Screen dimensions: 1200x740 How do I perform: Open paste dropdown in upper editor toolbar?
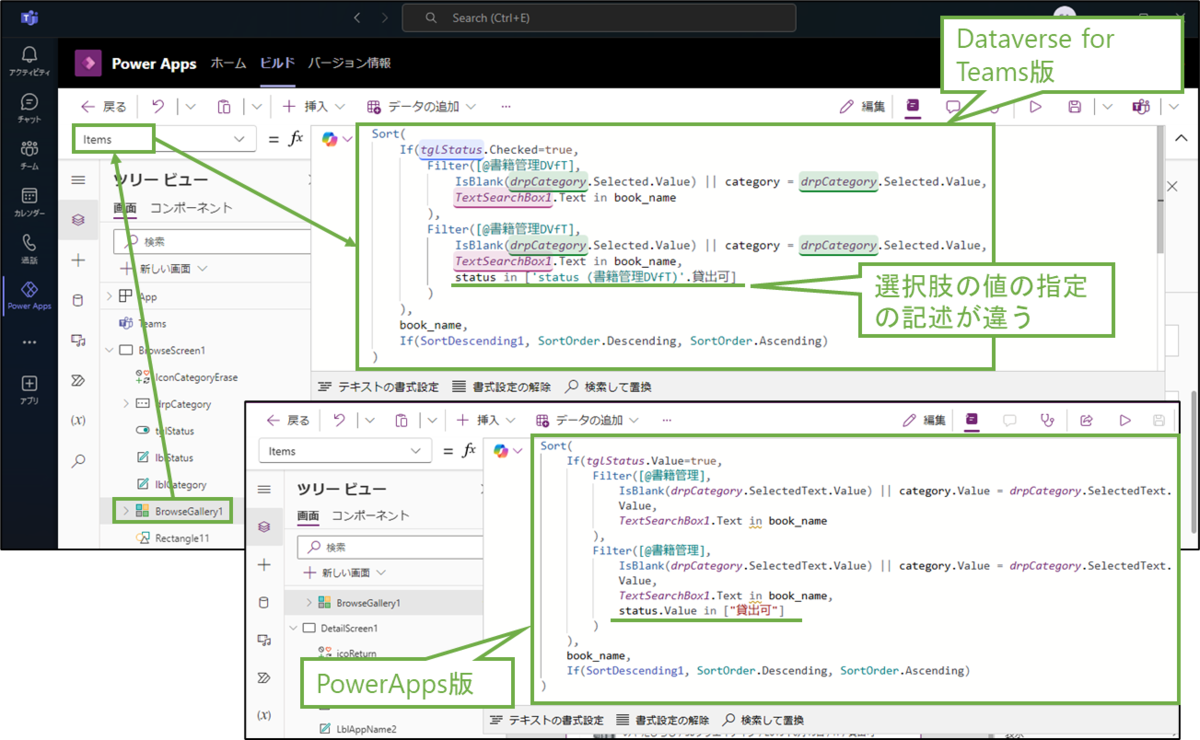(256, 106)
